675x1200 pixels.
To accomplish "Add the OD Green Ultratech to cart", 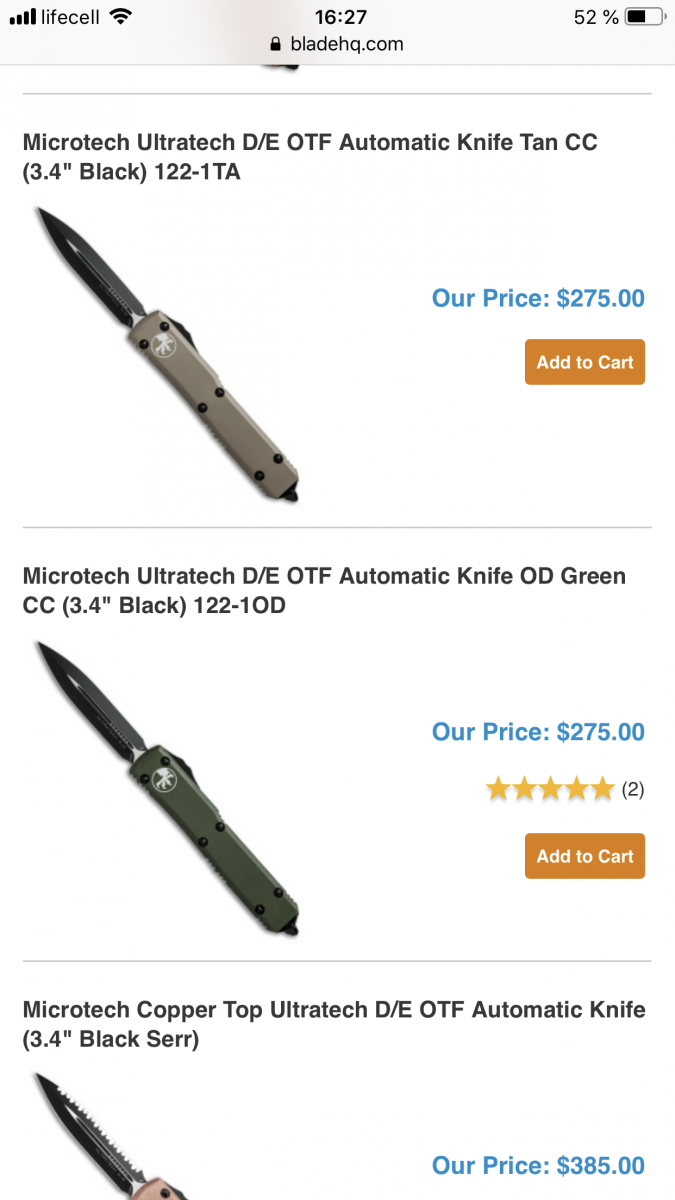I will tap(585, 856).
